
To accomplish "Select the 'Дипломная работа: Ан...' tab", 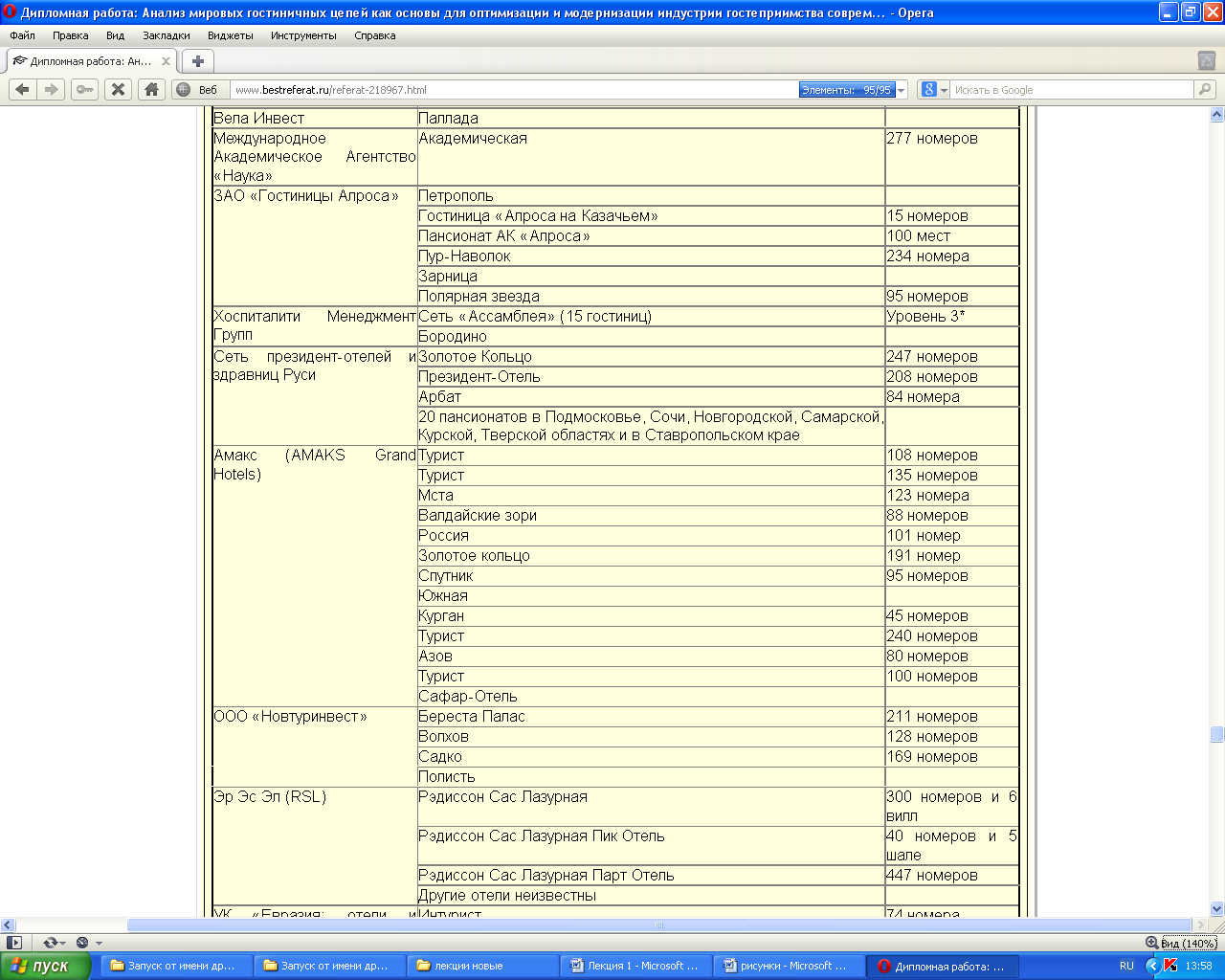I will coord(92,61).
